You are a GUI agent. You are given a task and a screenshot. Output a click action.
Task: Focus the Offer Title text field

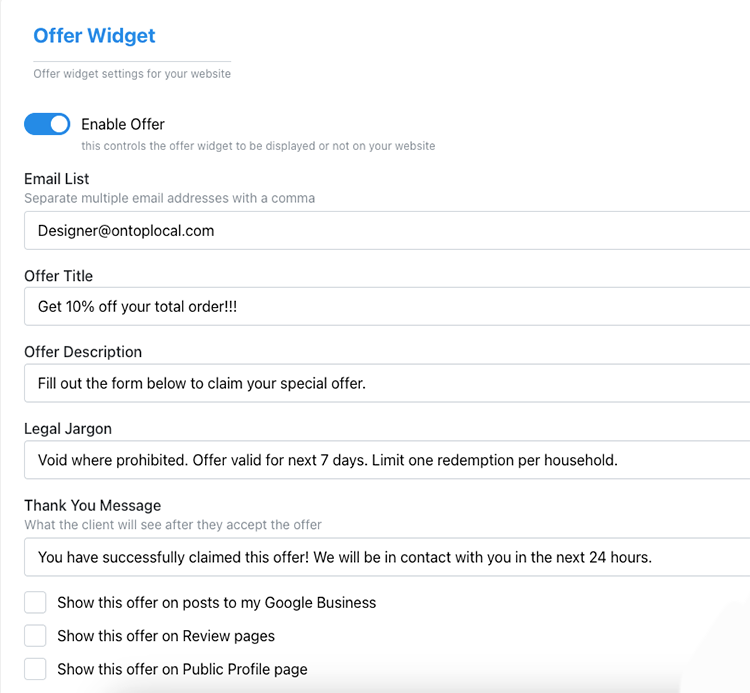pos(387,306)
